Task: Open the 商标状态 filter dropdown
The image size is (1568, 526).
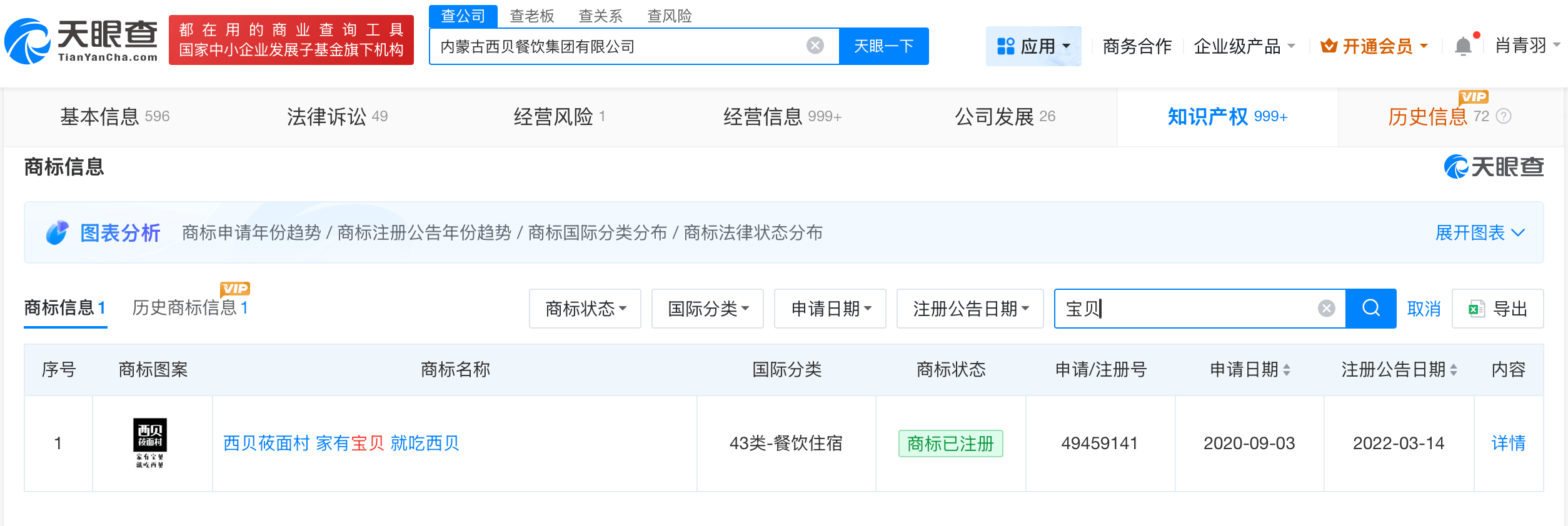Action: [585, 308]
